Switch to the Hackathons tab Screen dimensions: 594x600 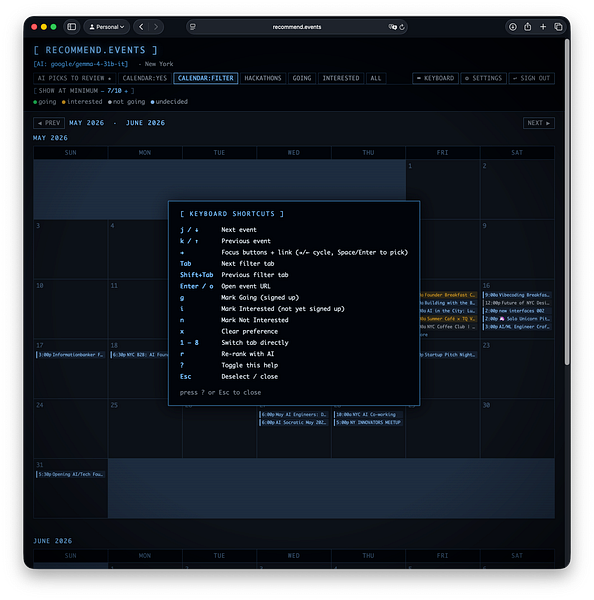(x=263, y=78)
